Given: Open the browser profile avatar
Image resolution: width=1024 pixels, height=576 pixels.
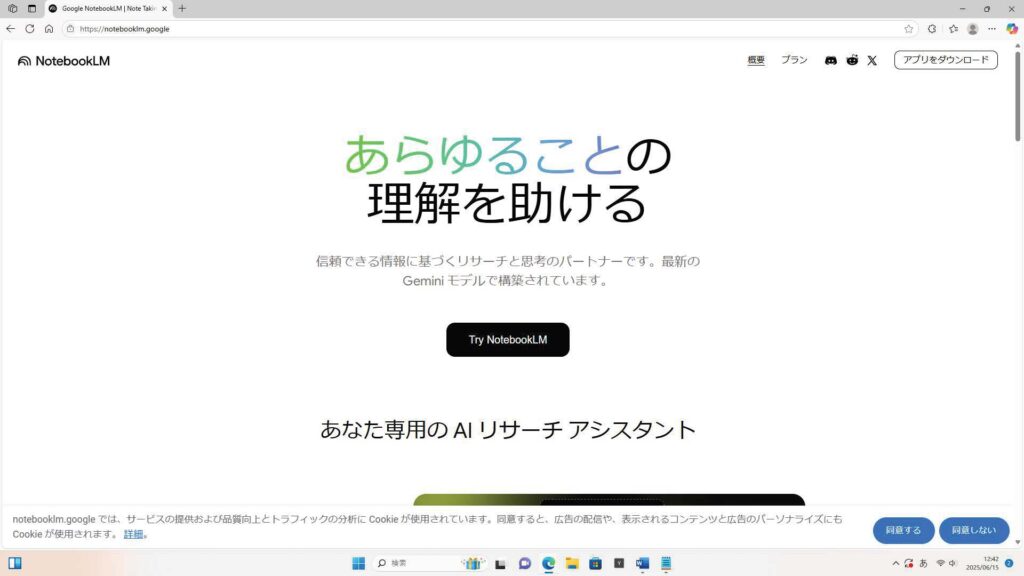Looking at the screenshot, I should (x=972, y=29).
